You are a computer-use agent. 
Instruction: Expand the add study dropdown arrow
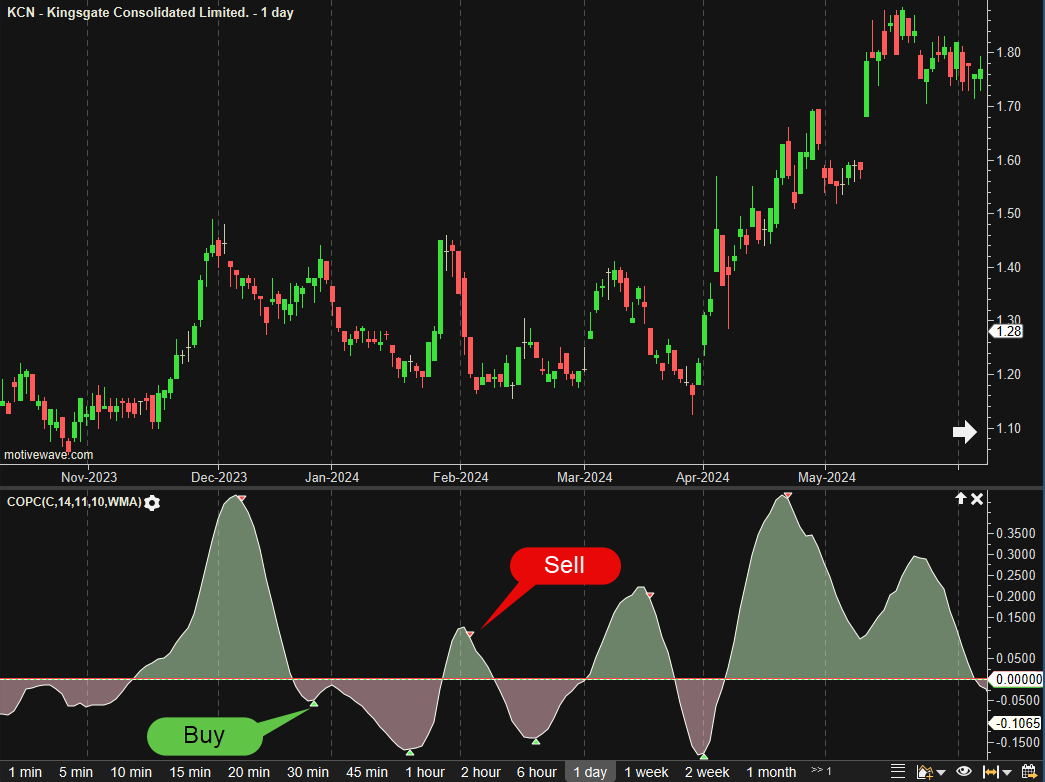click(942, 773)
